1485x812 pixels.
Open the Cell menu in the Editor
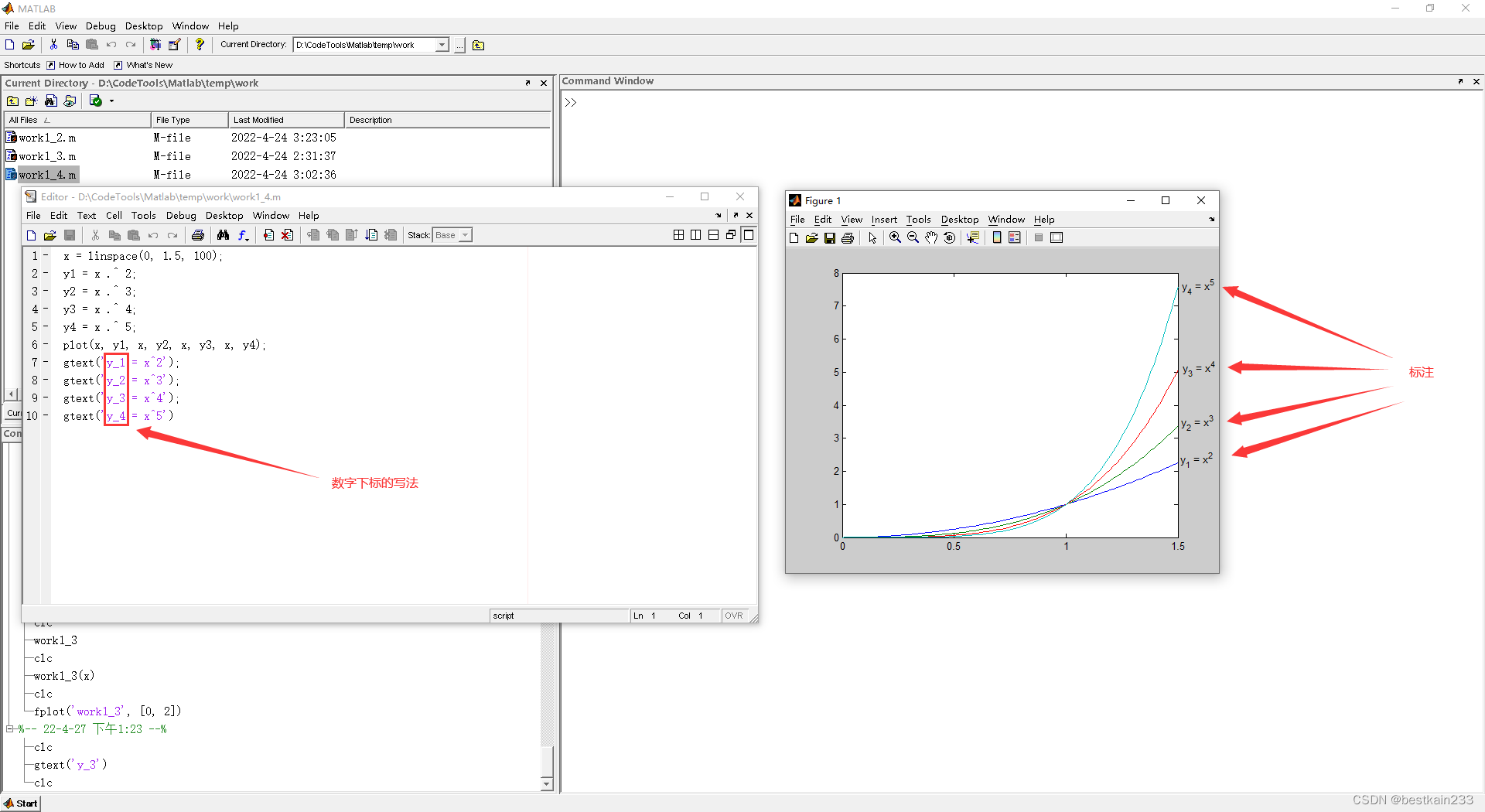pyautogui.click(x=114, y=216)
